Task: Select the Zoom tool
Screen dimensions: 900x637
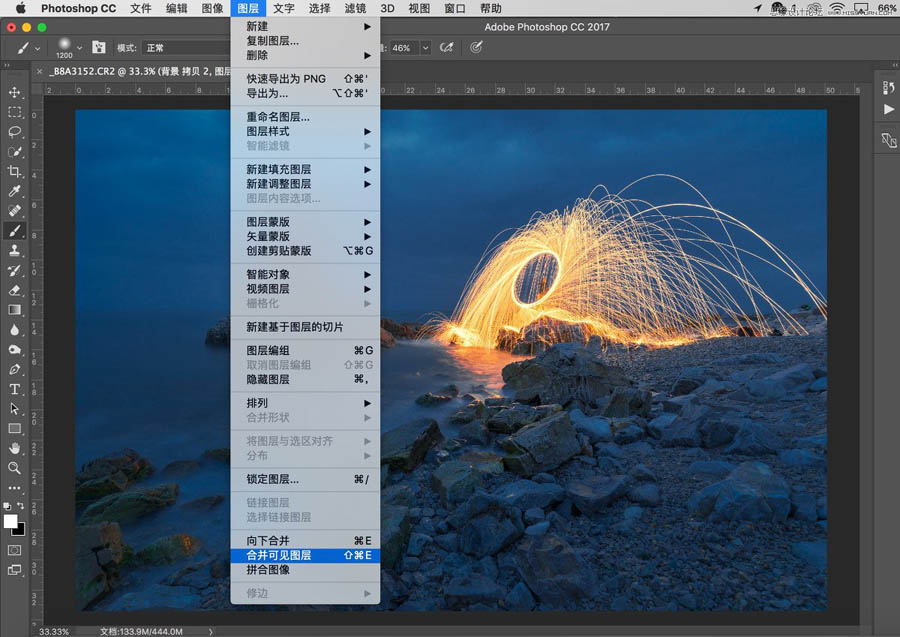Action: coord(15,469)
